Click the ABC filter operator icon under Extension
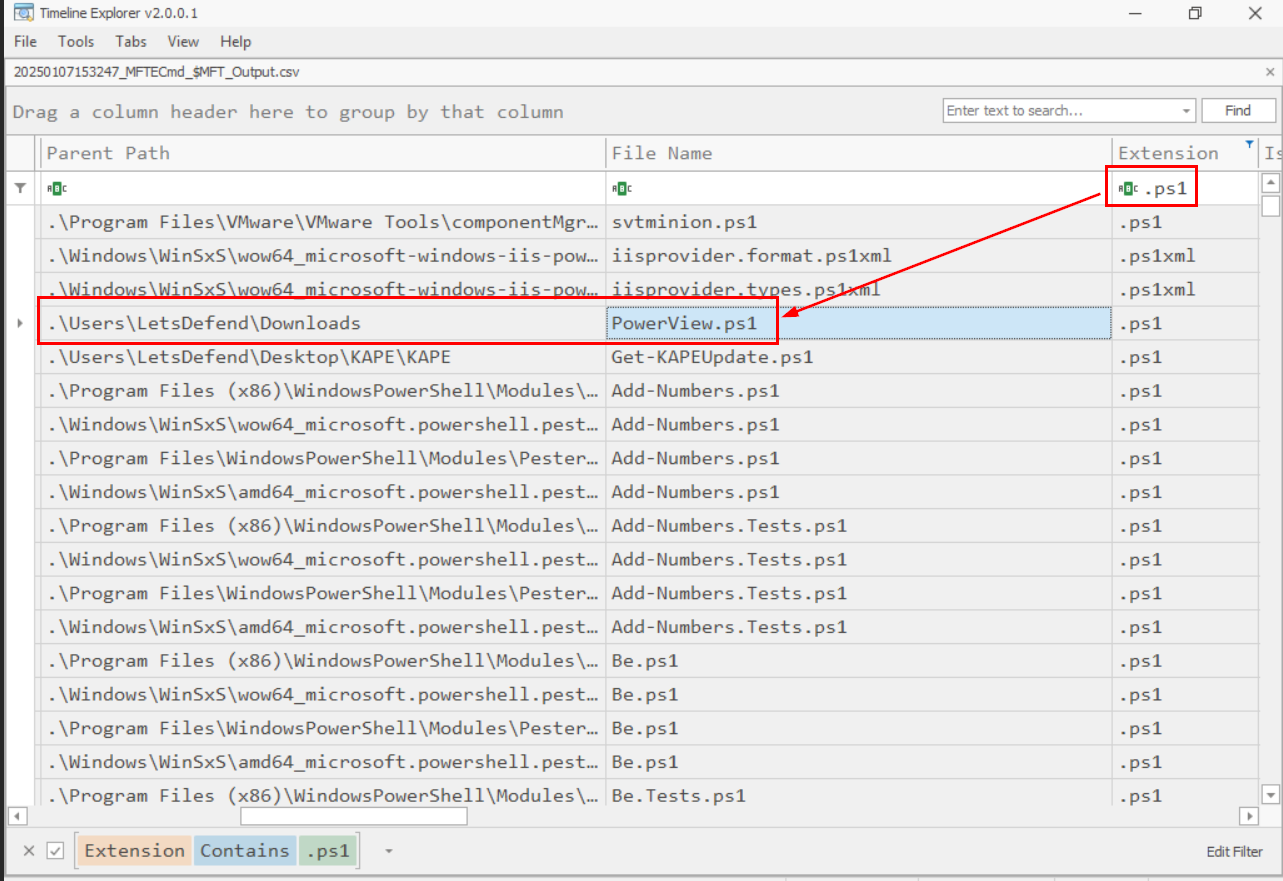Viewport: 1283px width, 881px height. (x=1128, y=188)
